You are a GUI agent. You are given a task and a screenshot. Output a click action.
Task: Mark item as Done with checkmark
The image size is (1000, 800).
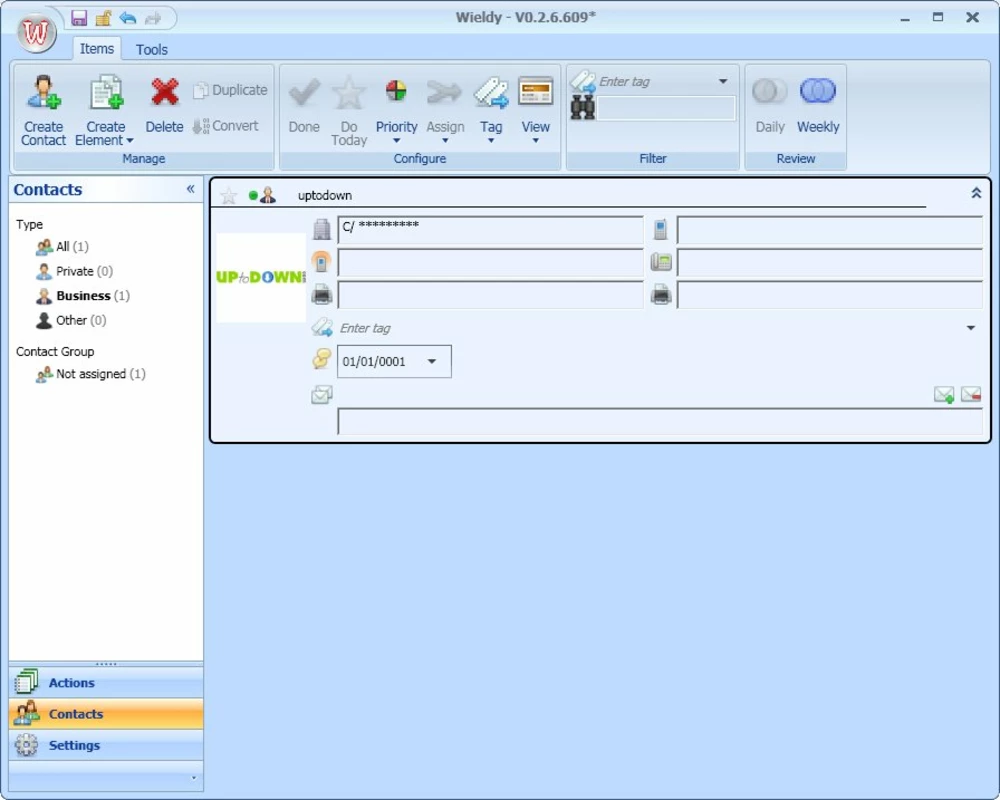click(304, 105)
